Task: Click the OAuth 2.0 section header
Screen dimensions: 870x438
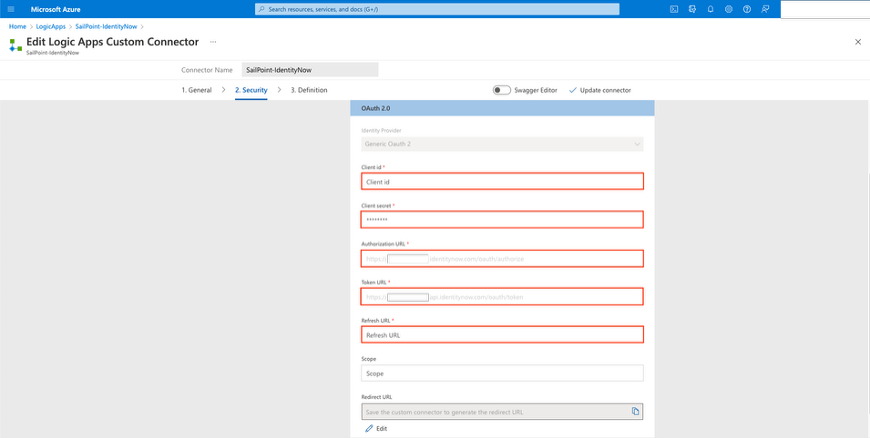Action: tap(502, 108)
